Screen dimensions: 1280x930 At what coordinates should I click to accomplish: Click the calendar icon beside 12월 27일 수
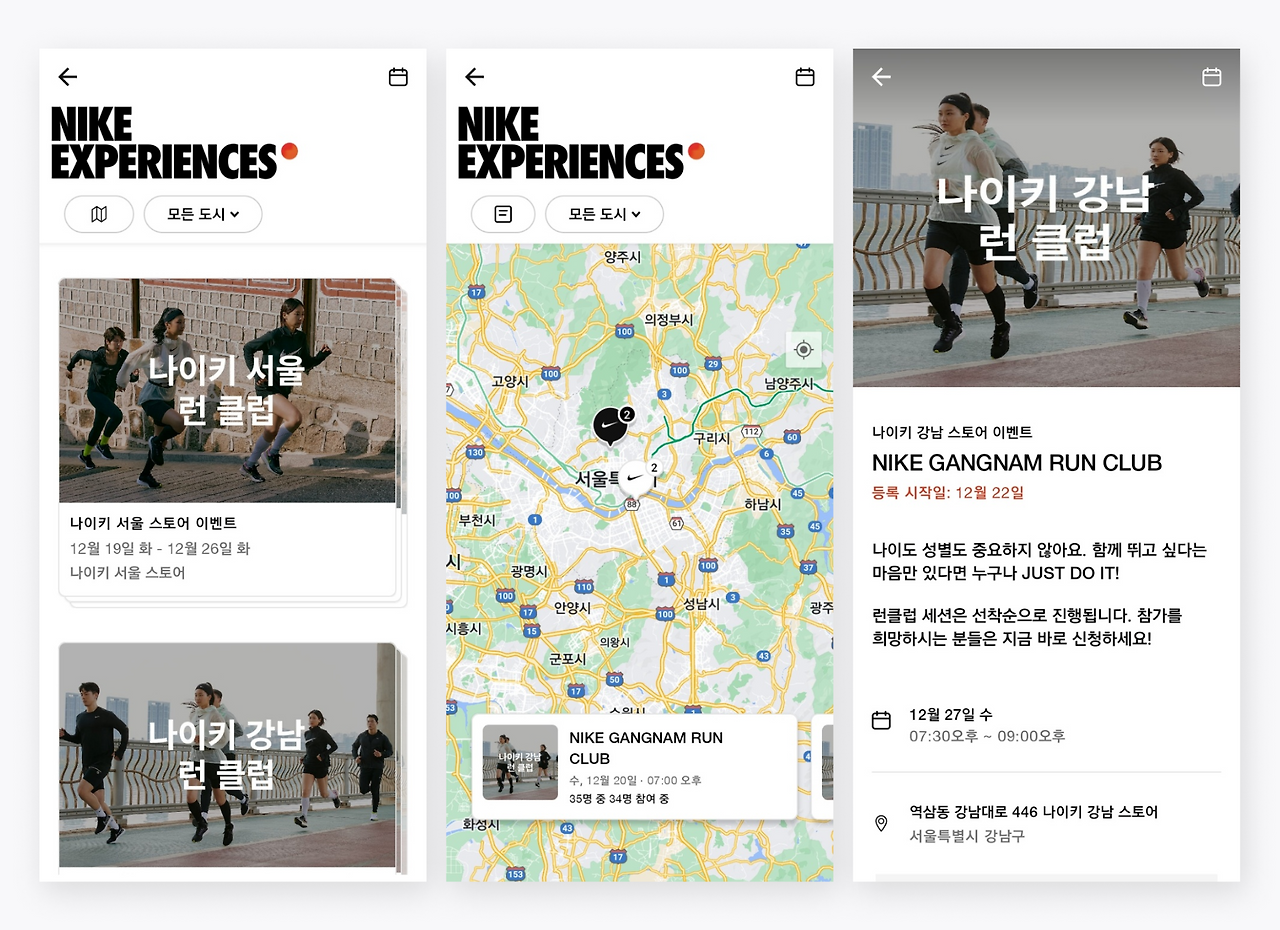click(881, 720)
